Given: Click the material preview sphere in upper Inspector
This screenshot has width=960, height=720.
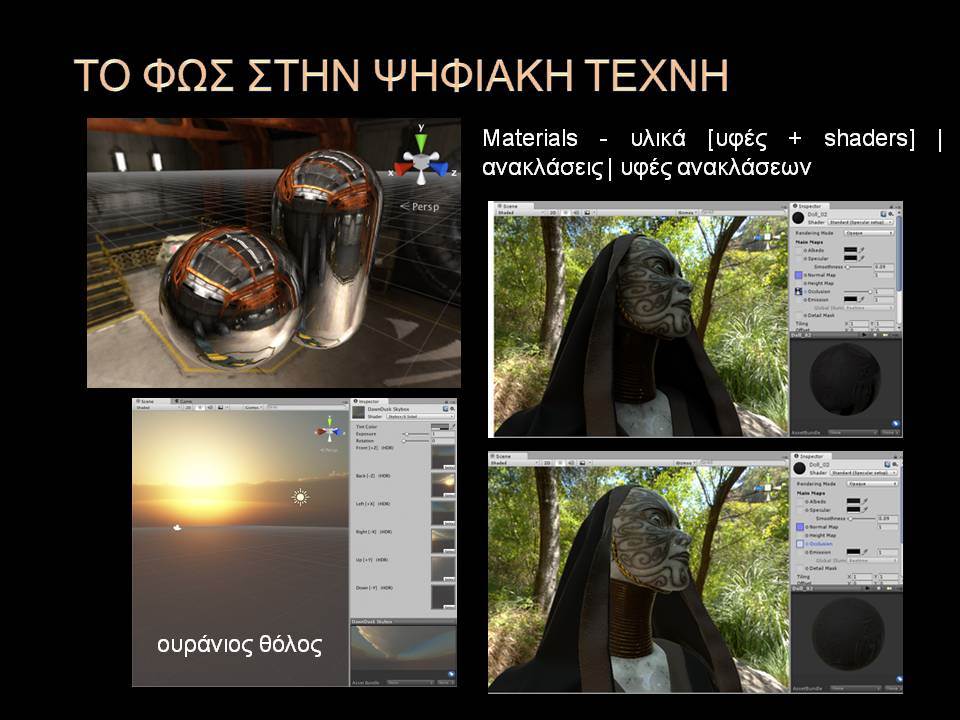Looking at the screenshot, I should tap(846, 378).
